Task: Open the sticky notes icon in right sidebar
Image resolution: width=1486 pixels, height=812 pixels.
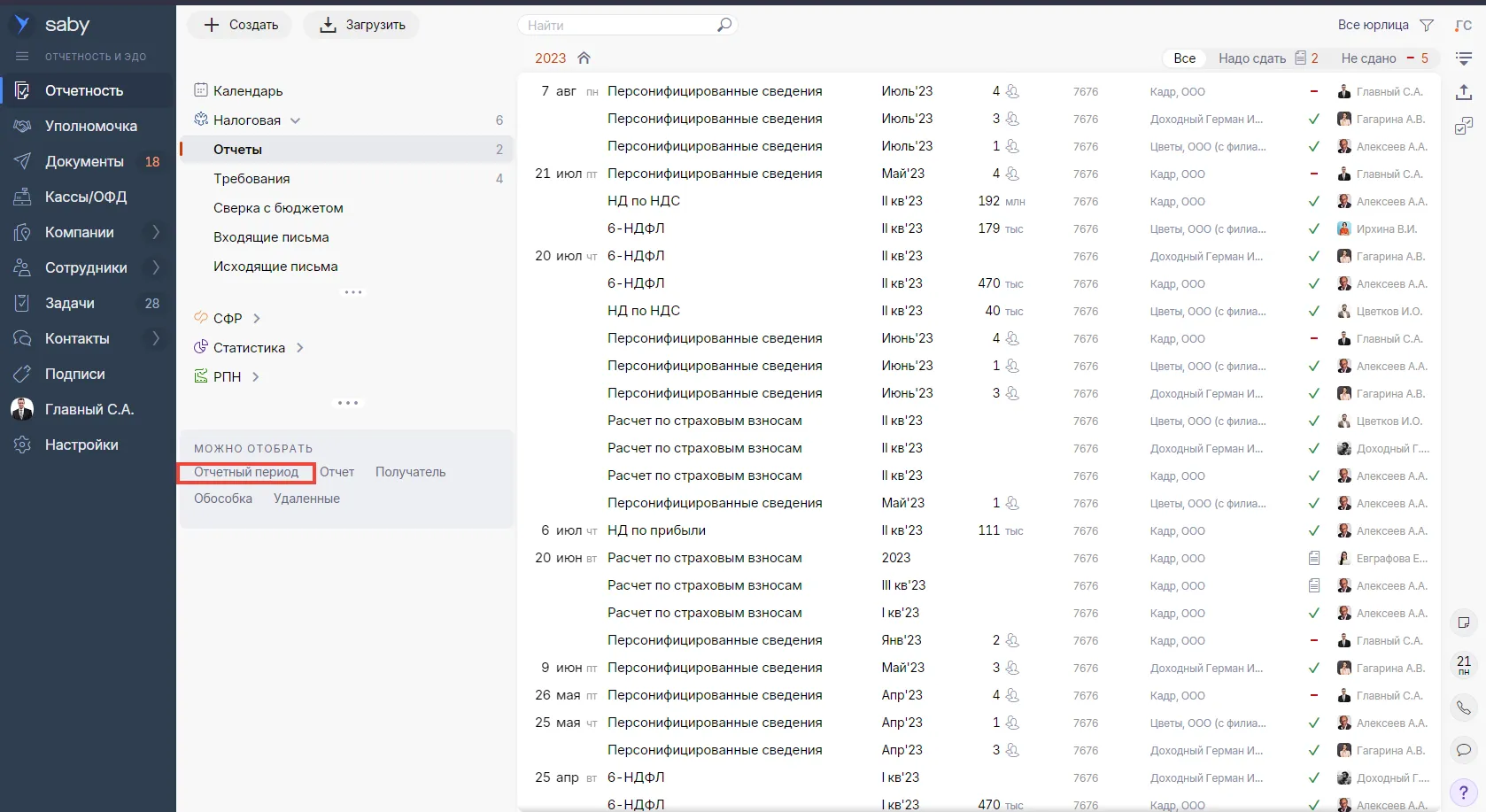Action: (1464, 623)
